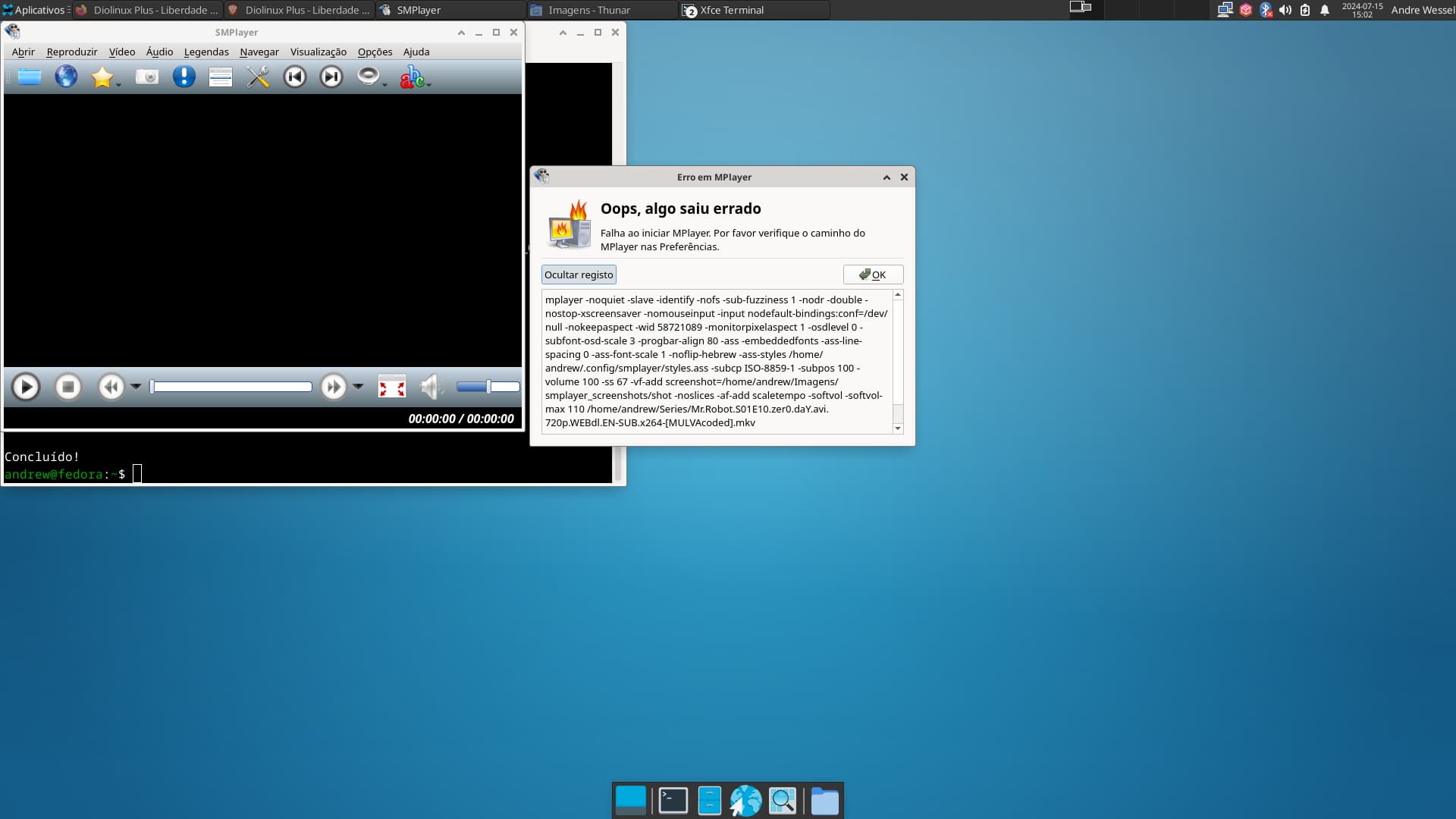This screenshot has width=1456, height=819.
Task: Open the Navegar menu
Action: [259, 52]
